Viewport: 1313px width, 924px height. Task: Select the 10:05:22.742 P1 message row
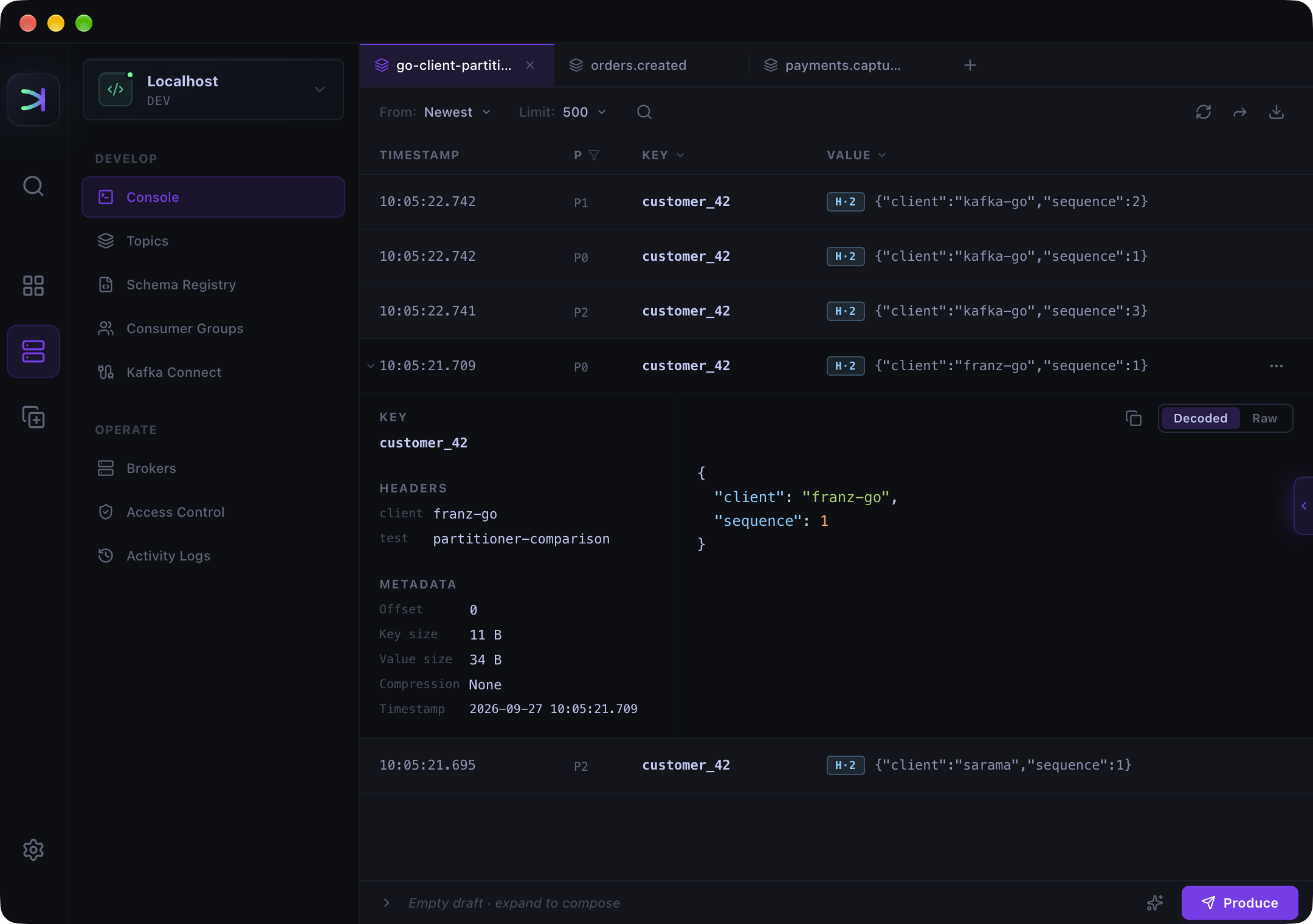coord(836,202)
